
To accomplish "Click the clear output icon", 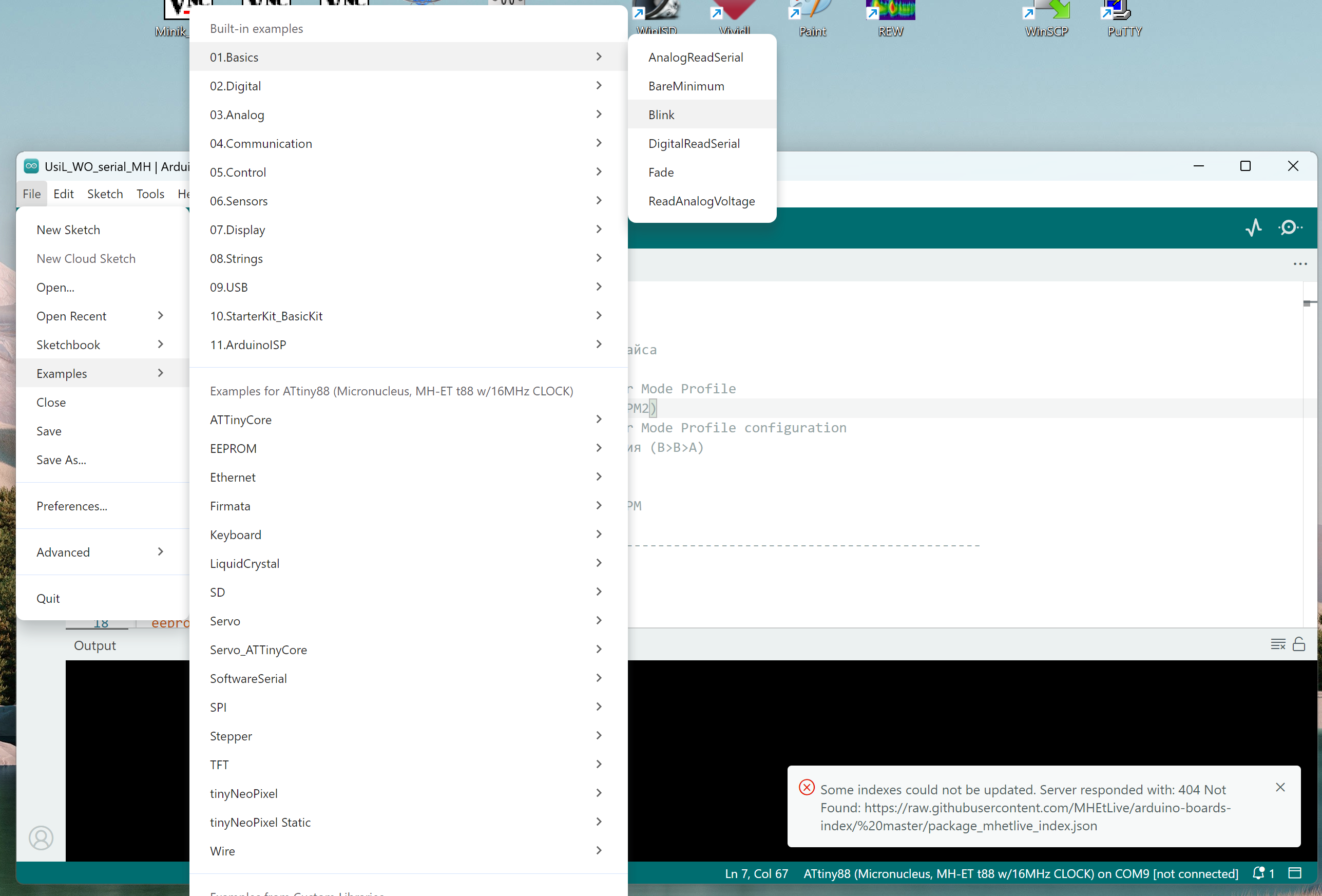I will click(1278, 644).
